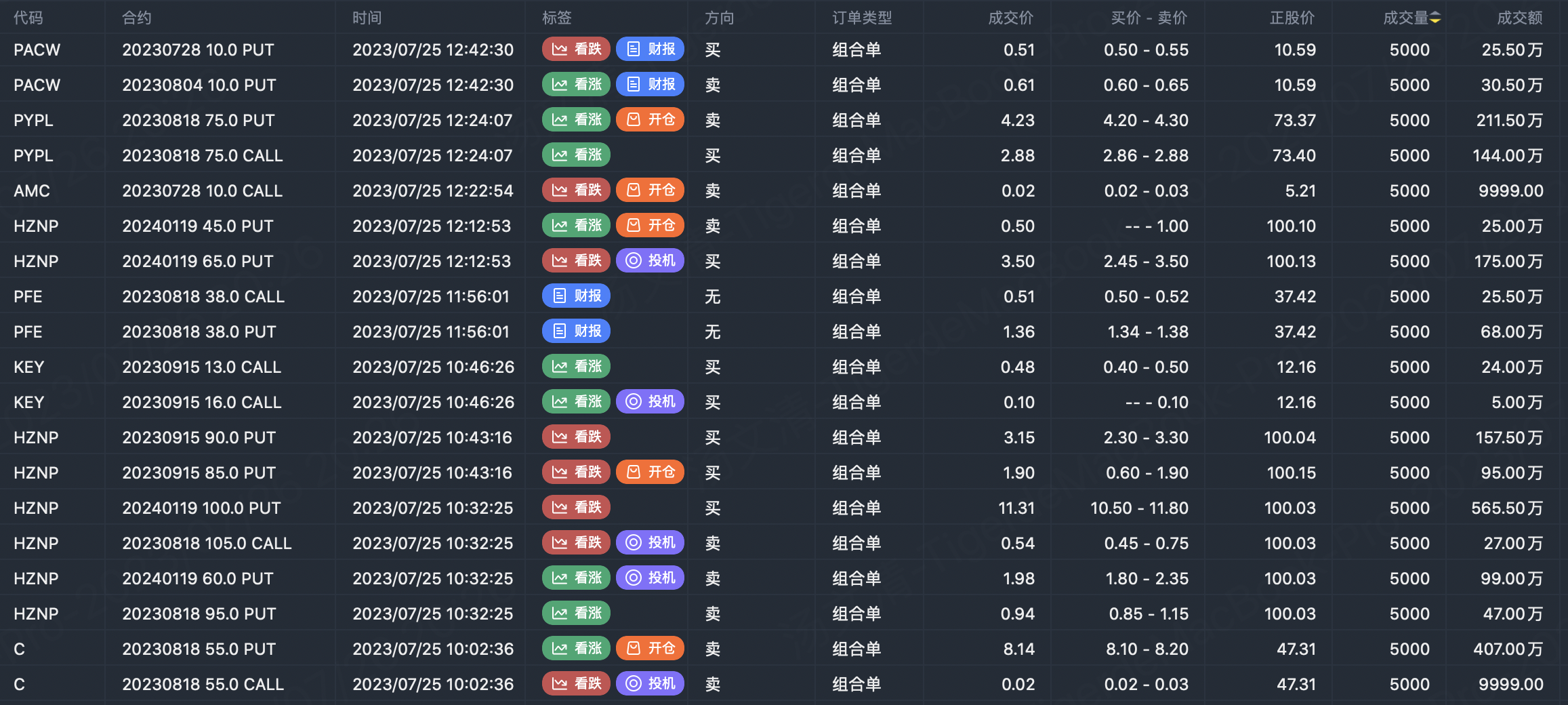Click the 方向 column header
The height and width of the screenshot is (705, 1568).
coord(720,18)
